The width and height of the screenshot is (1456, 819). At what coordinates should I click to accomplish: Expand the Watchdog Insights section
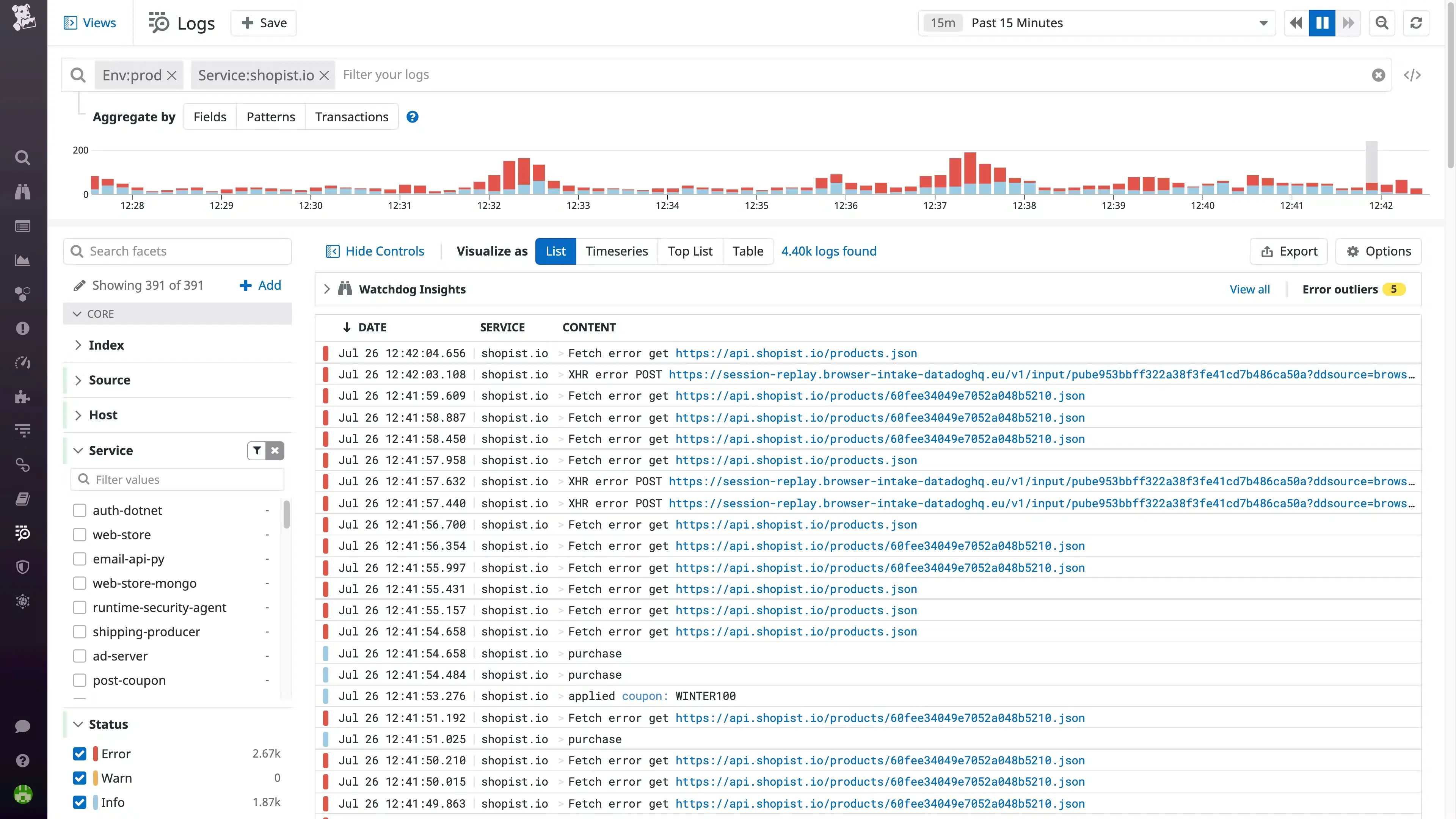tap(327, 289)
